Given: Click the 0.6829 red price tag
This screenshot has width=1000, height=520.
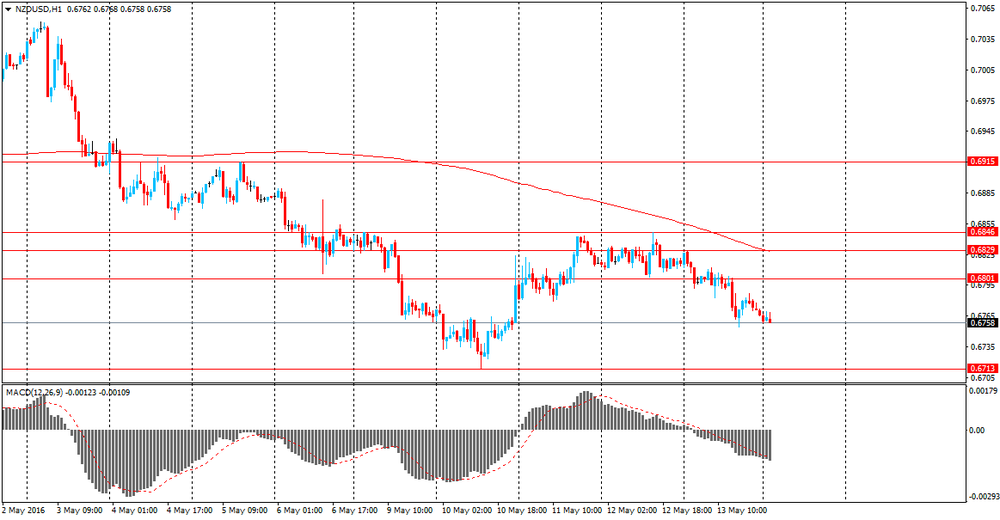Looking at the screenshot, I should click(x=983, y=250).
